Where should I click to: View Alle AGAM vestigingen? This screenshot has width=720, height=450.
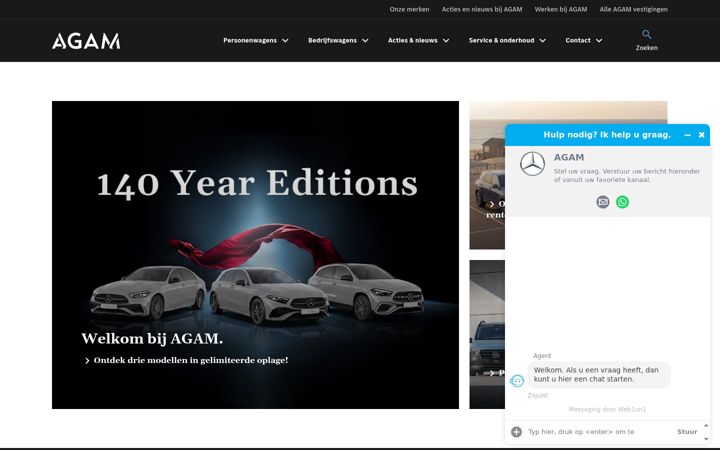633,9
